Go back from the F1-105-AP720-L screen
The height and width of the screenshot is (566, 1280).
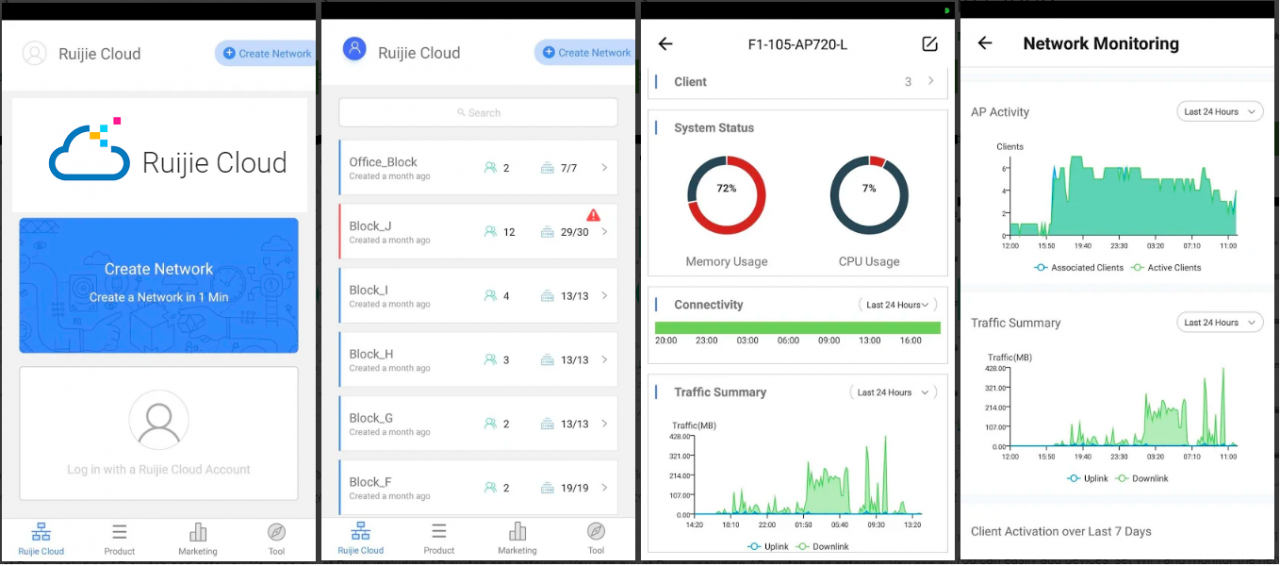tap(665, 44)
